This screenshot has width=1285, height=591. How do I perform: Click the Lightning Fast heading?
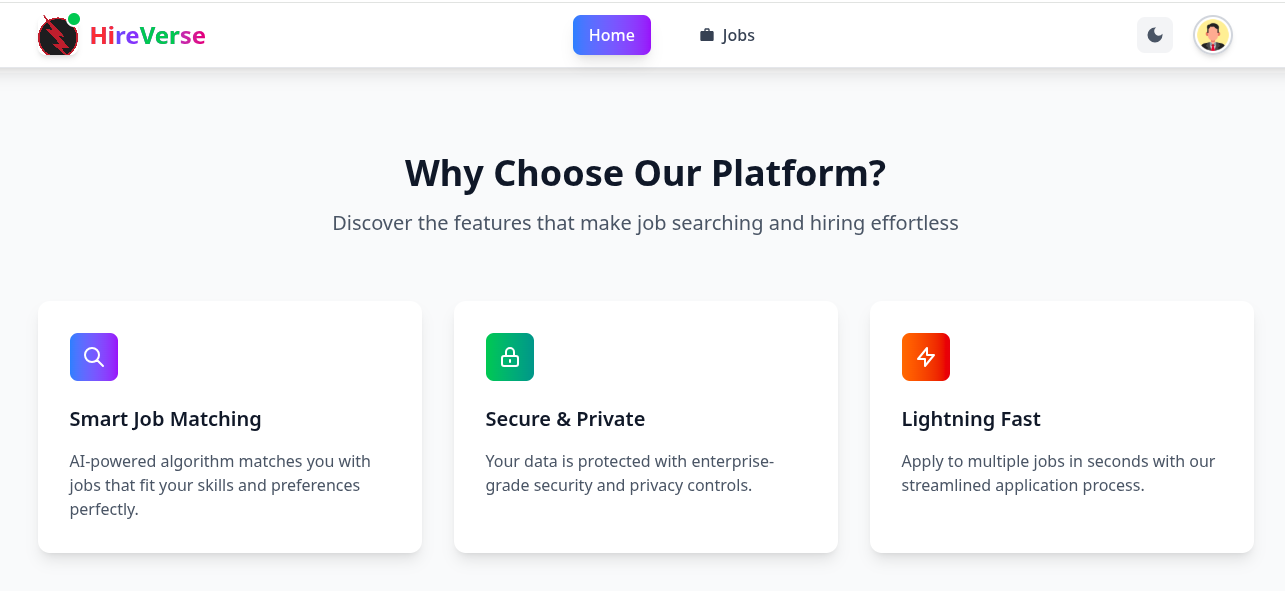pyautogui.click(x=971, y=419)
